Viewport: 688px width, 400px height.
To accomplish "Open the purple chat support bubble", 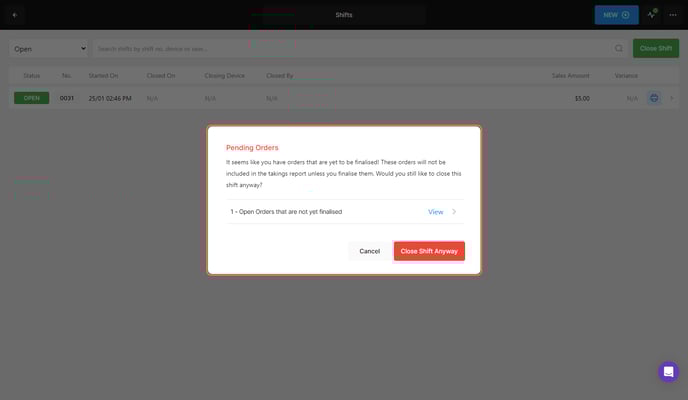I will tap(668, 371).
